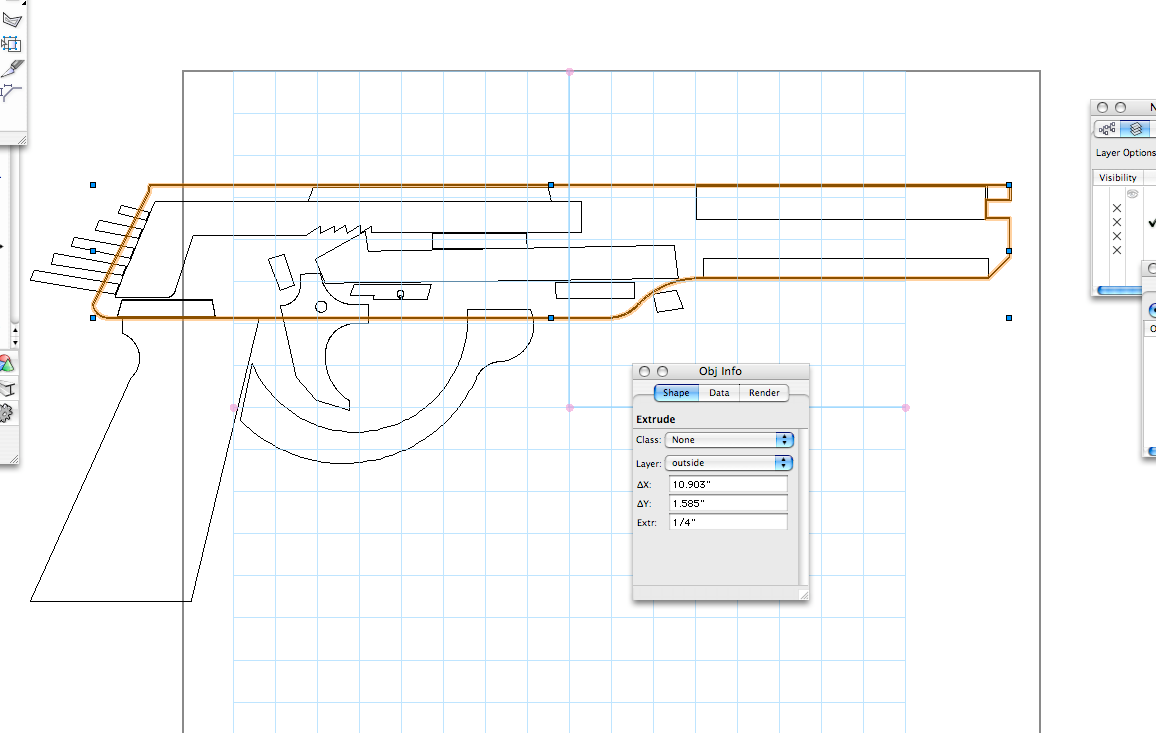The height and width of the screenshot is (733, 1156).
Task: Select the pencil drawing tool
Action: [10, 68]
